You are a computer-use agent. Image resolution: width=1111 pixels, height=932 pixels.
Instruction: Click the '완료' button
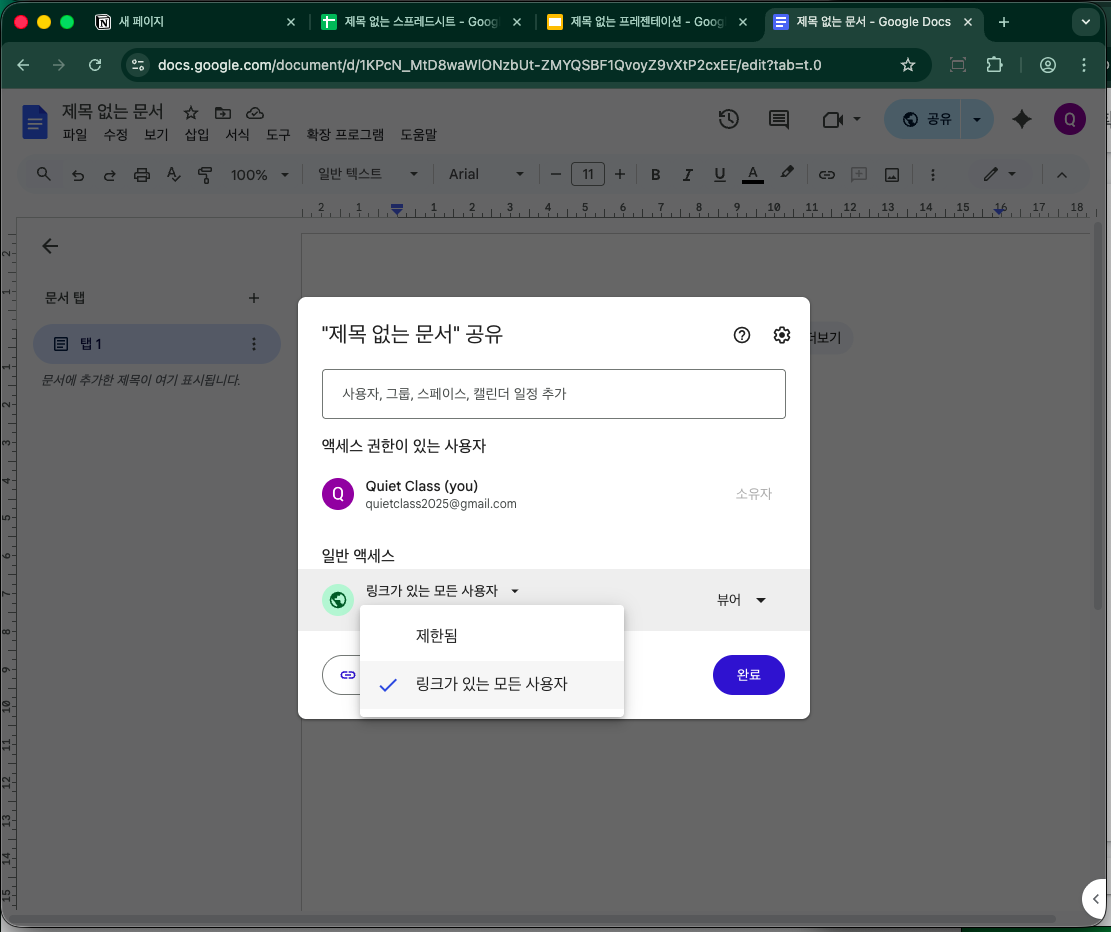(x=748, y=675)
